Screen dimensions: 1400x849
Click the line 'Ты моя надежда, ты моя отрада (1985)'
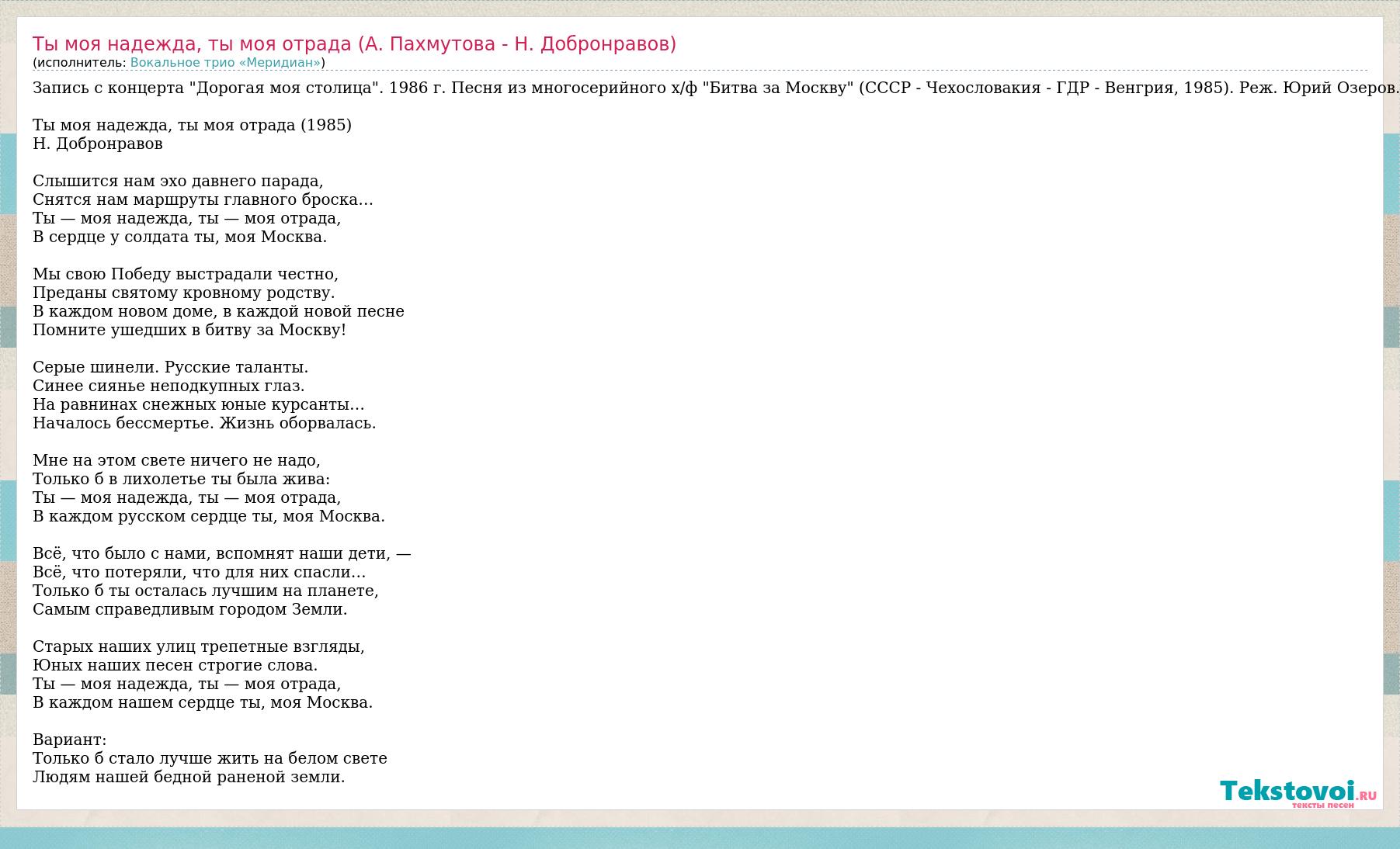192,125
